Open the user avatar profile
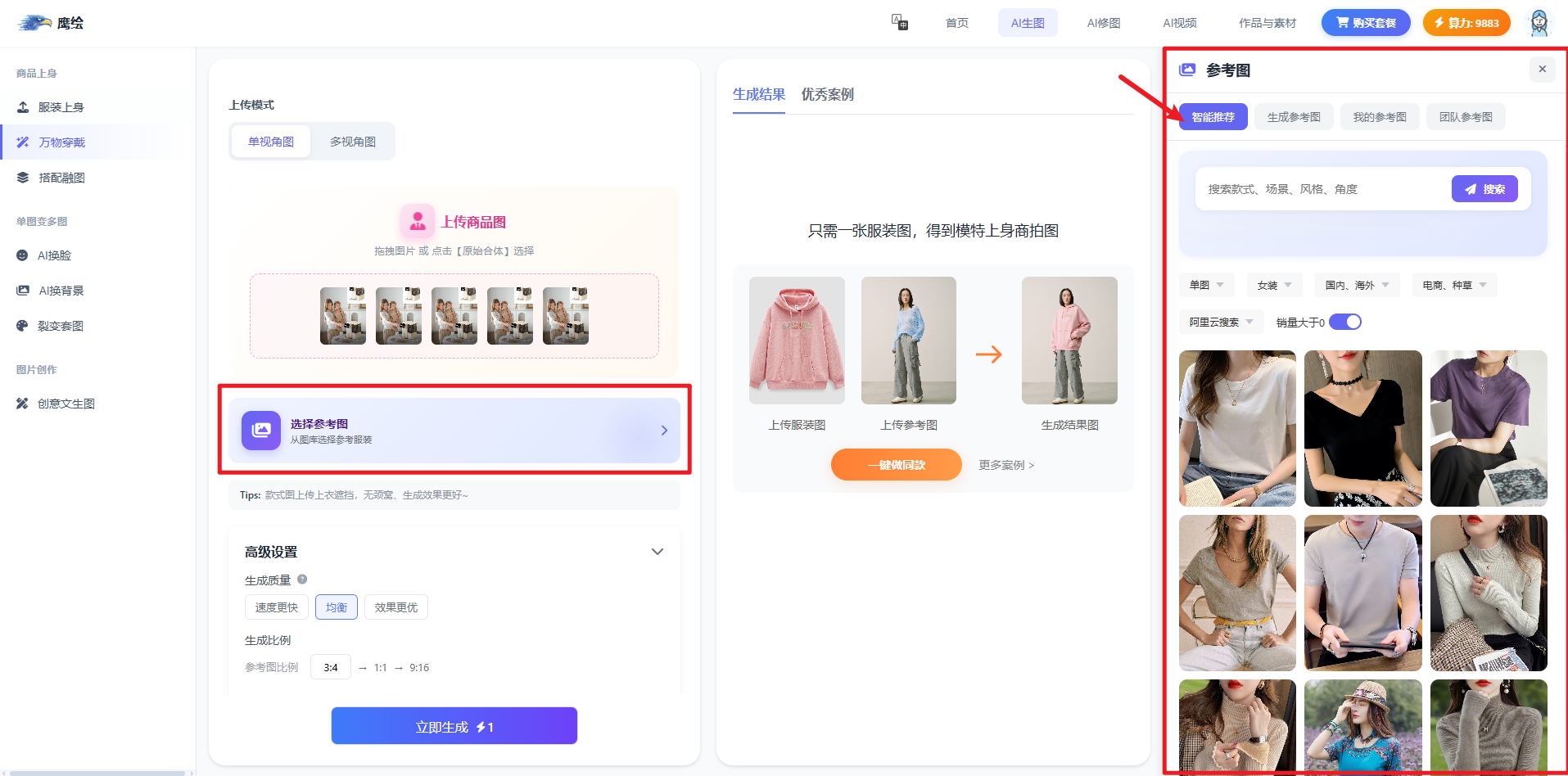 tap(1539, 23)
